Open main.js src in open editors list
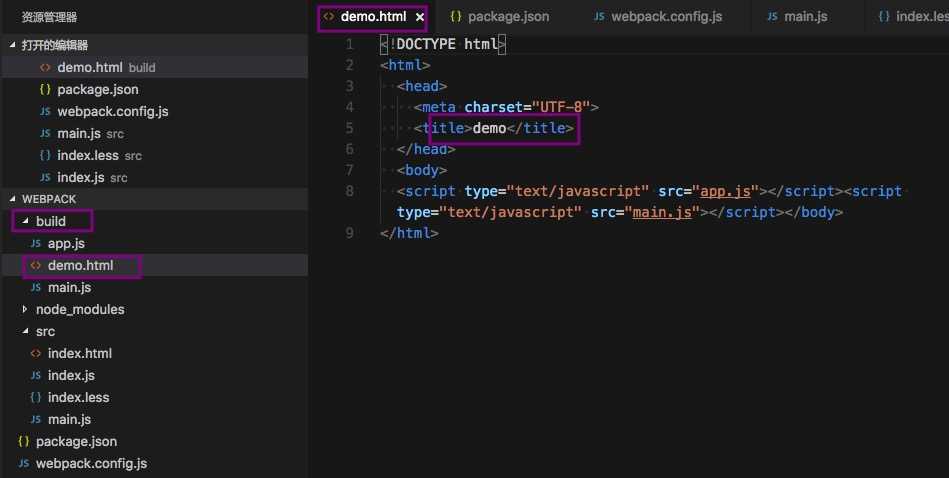 pos(154,133)
